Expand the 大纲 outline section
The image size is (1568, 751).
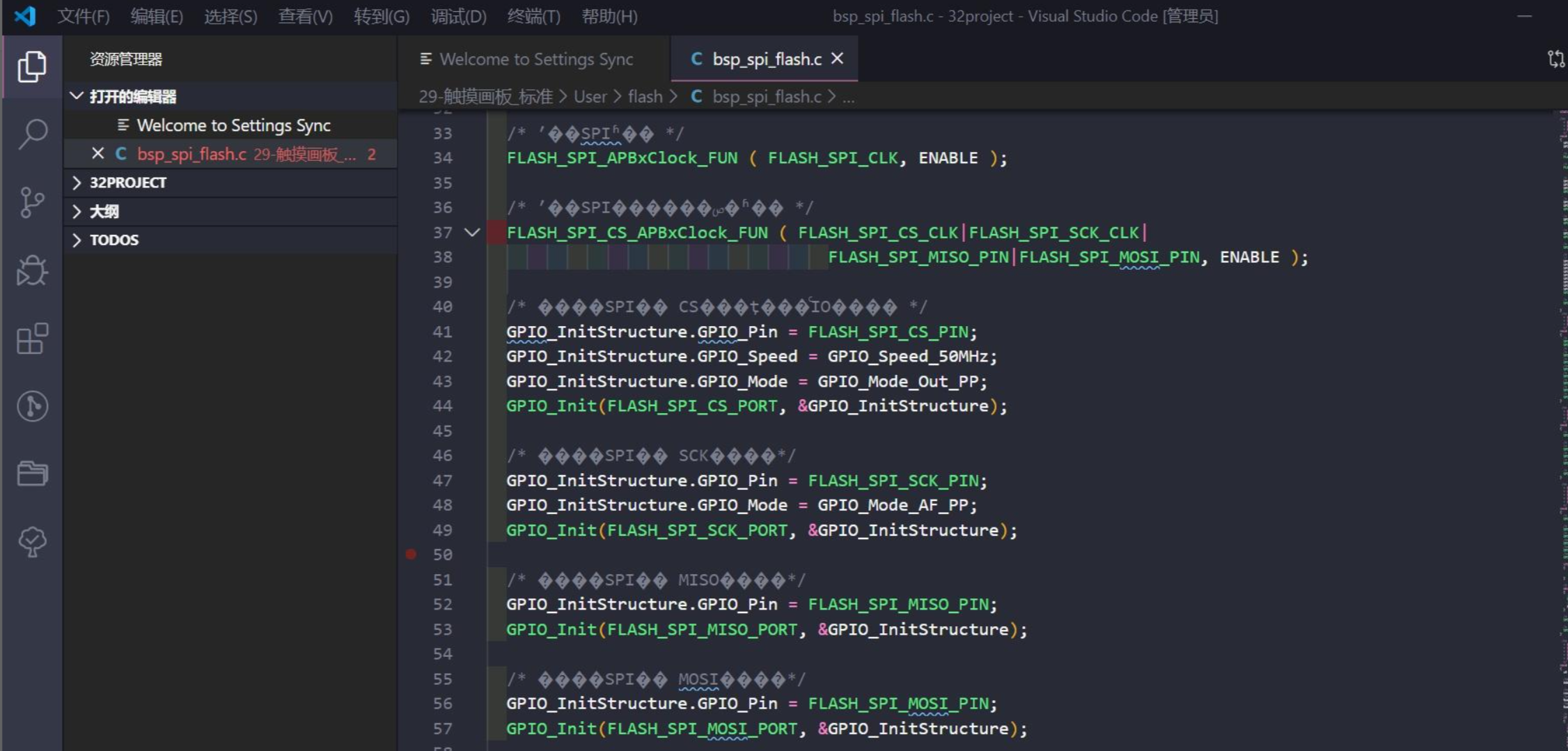230,211
